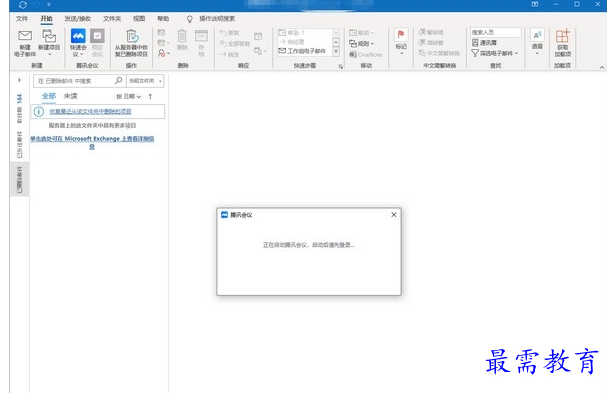Open the 文件 menu tab

22,18
